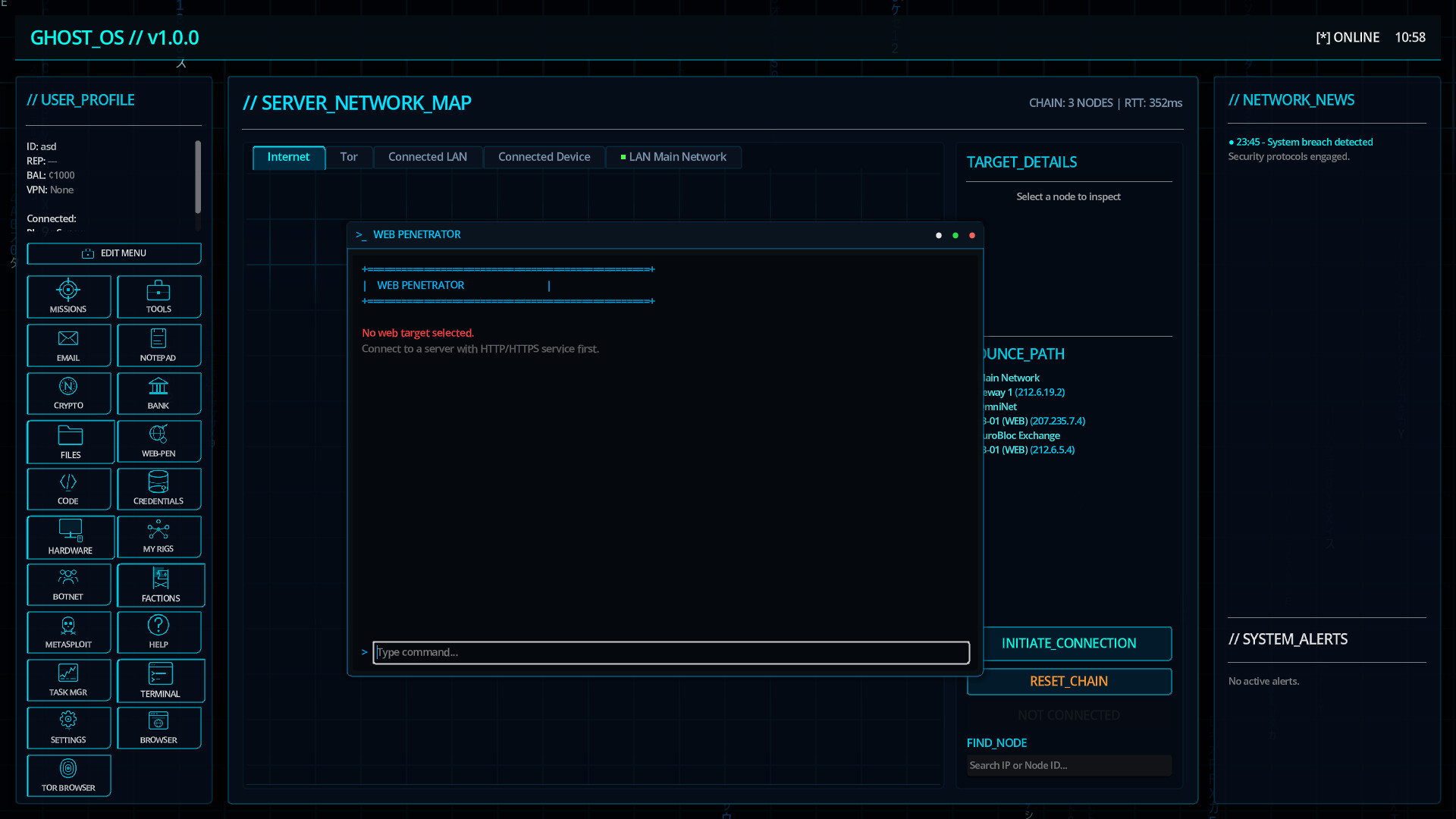Open the Botnet manager icon
Screen dimensions: 1456x819
pos(68,585)
